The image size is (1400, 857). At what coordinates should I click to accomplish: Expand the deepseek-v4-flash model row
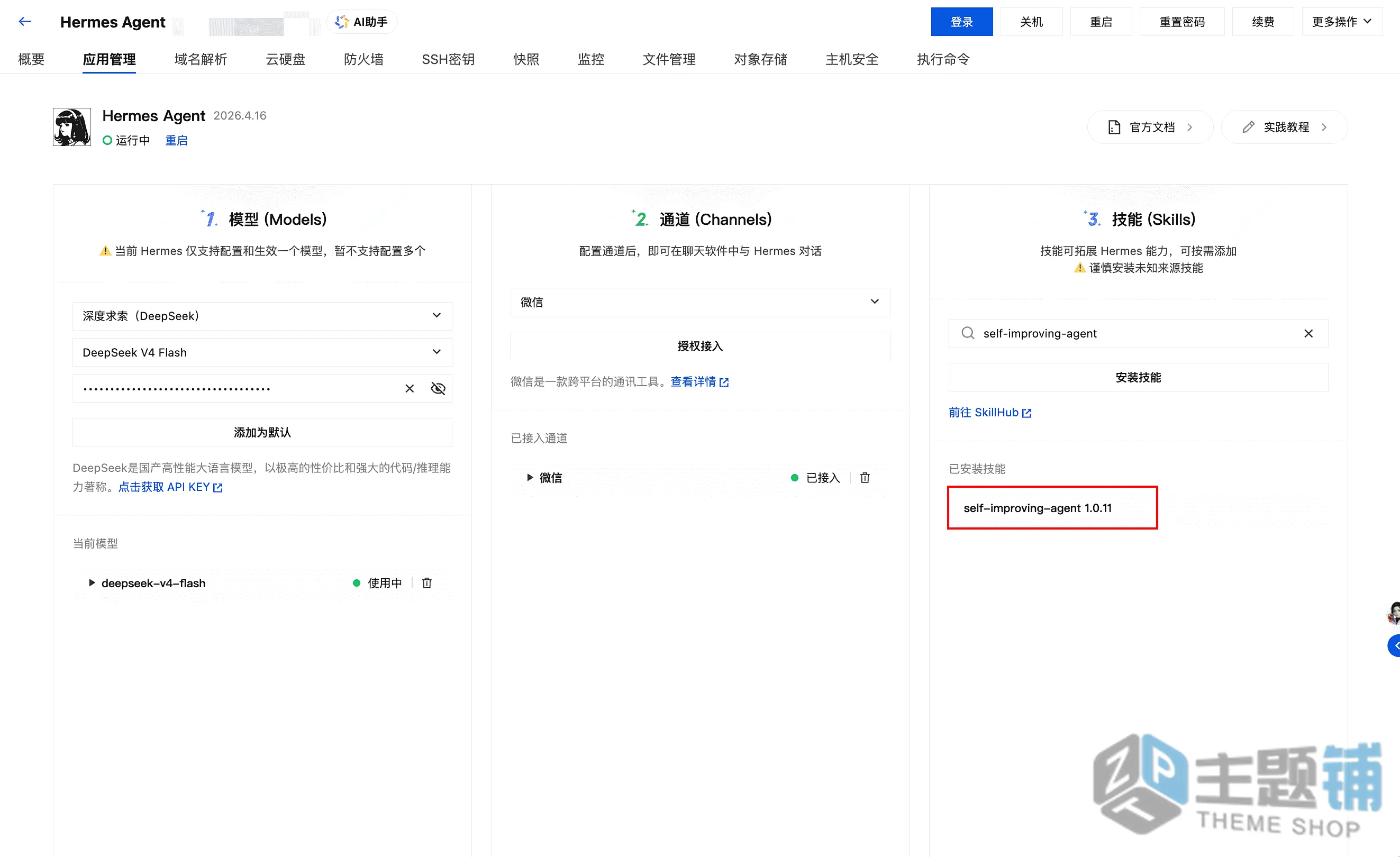(x=92, y=582)
